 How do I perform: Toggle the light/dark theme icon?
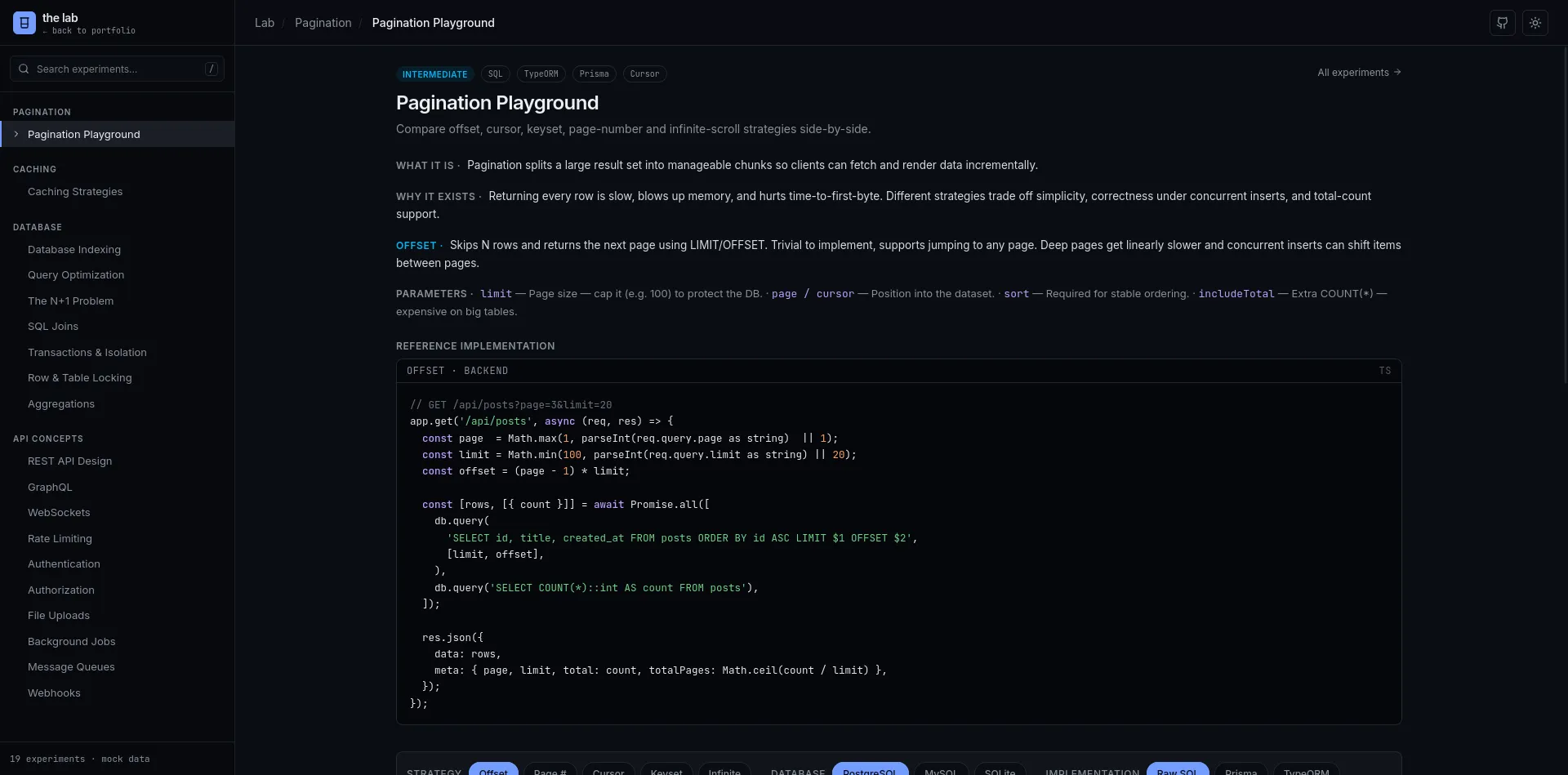1535,23
